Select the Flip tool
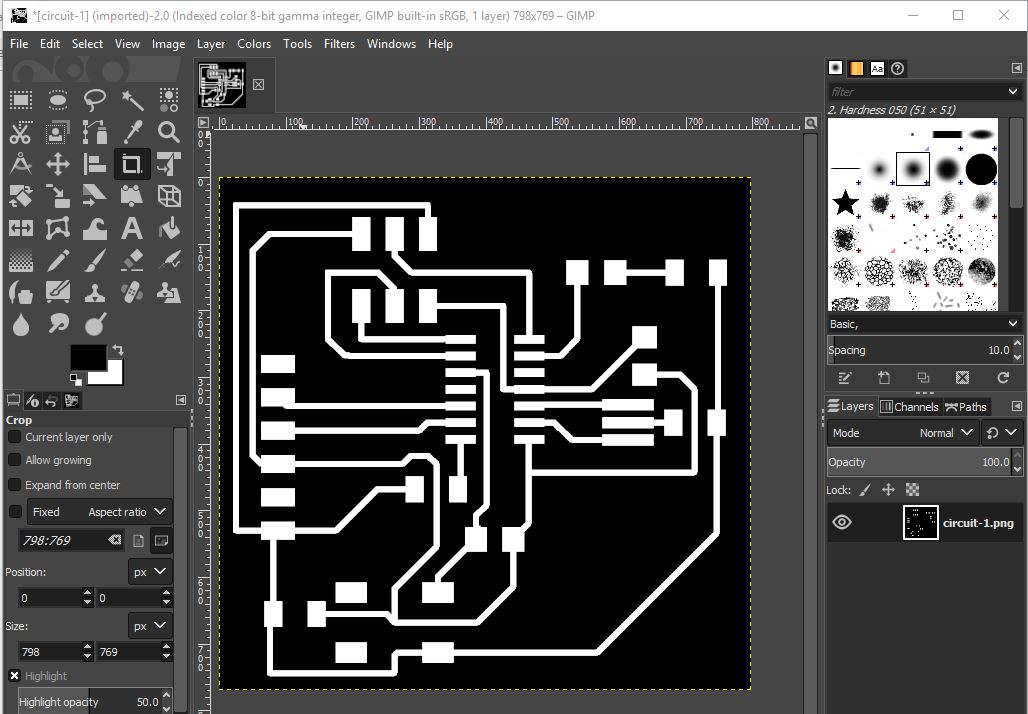Screen dimensions: 1028x714 point(20,228)
